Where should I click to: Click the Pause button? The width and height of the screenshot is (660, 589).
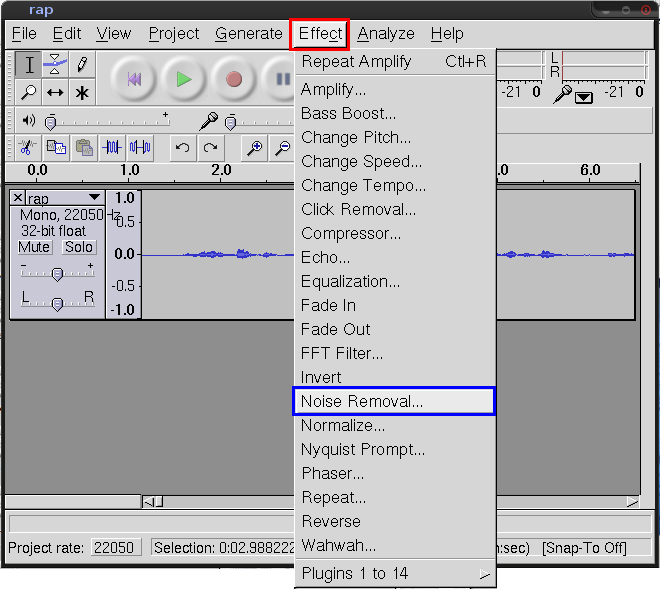(x=279, y=79)
